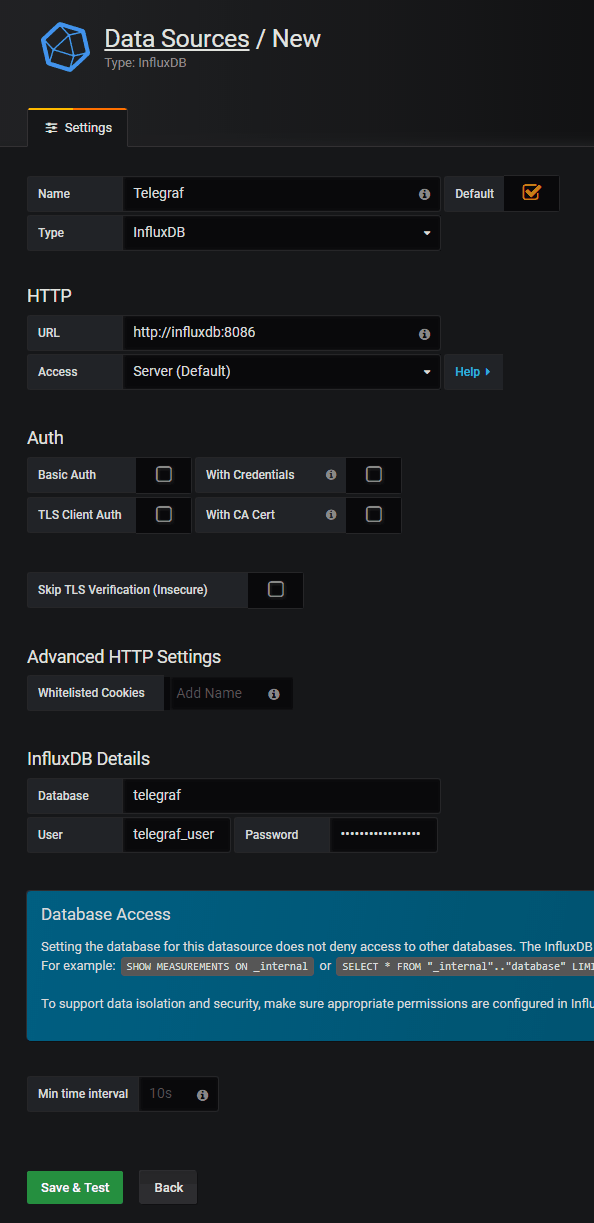Click the Data Sources polyhedron logo icon

tap(65, 47)
